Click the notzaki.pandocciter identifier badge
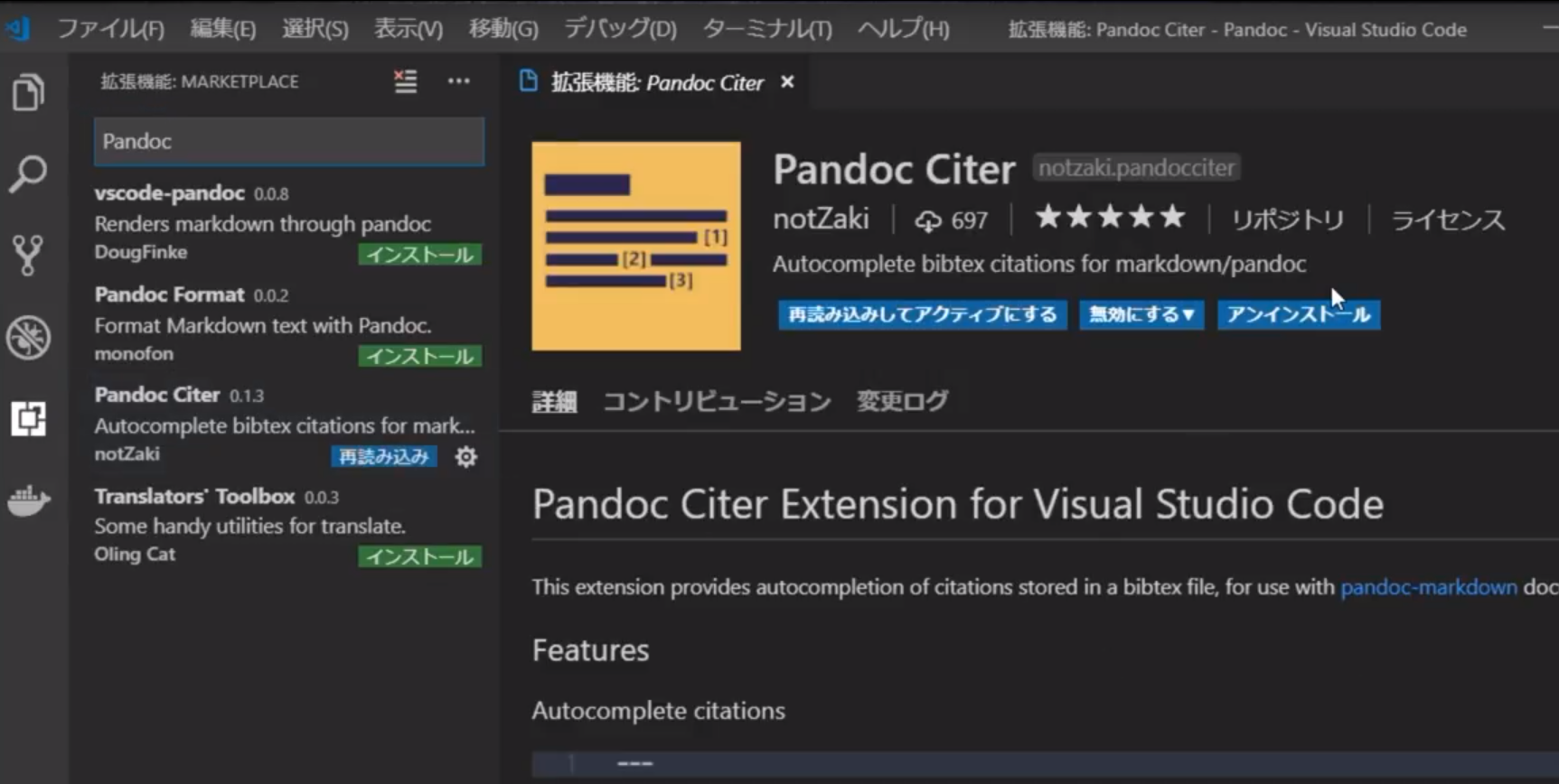Image resolution: width=1559 pixels, height=784 pixels. pos(1136,167)
